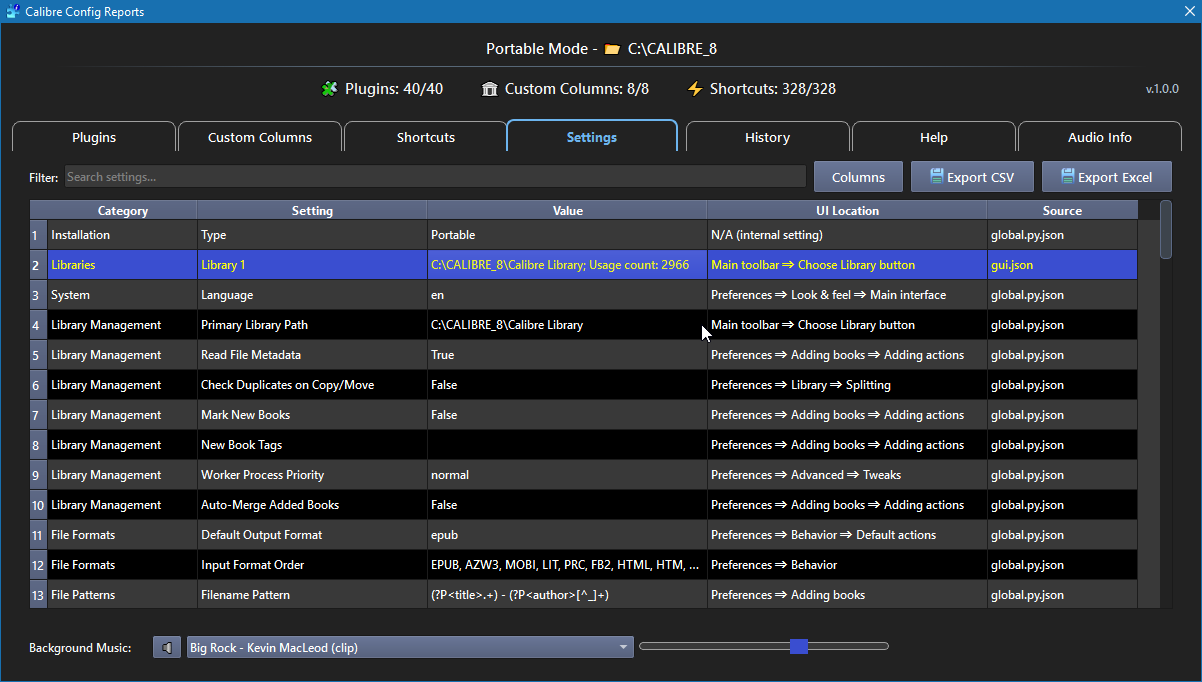Mute background music with speaker button
1202x682 pixels.
pos(167,647)
